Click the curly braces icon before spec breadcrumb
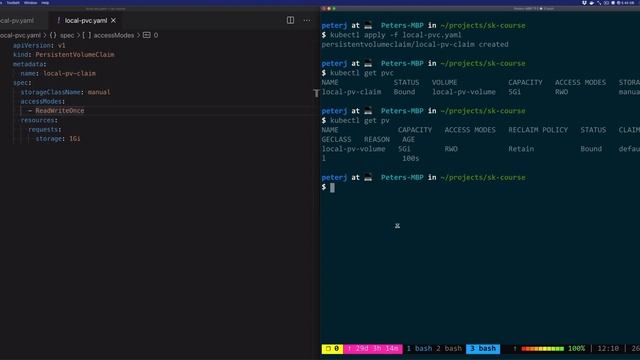 tap(53, 36)
